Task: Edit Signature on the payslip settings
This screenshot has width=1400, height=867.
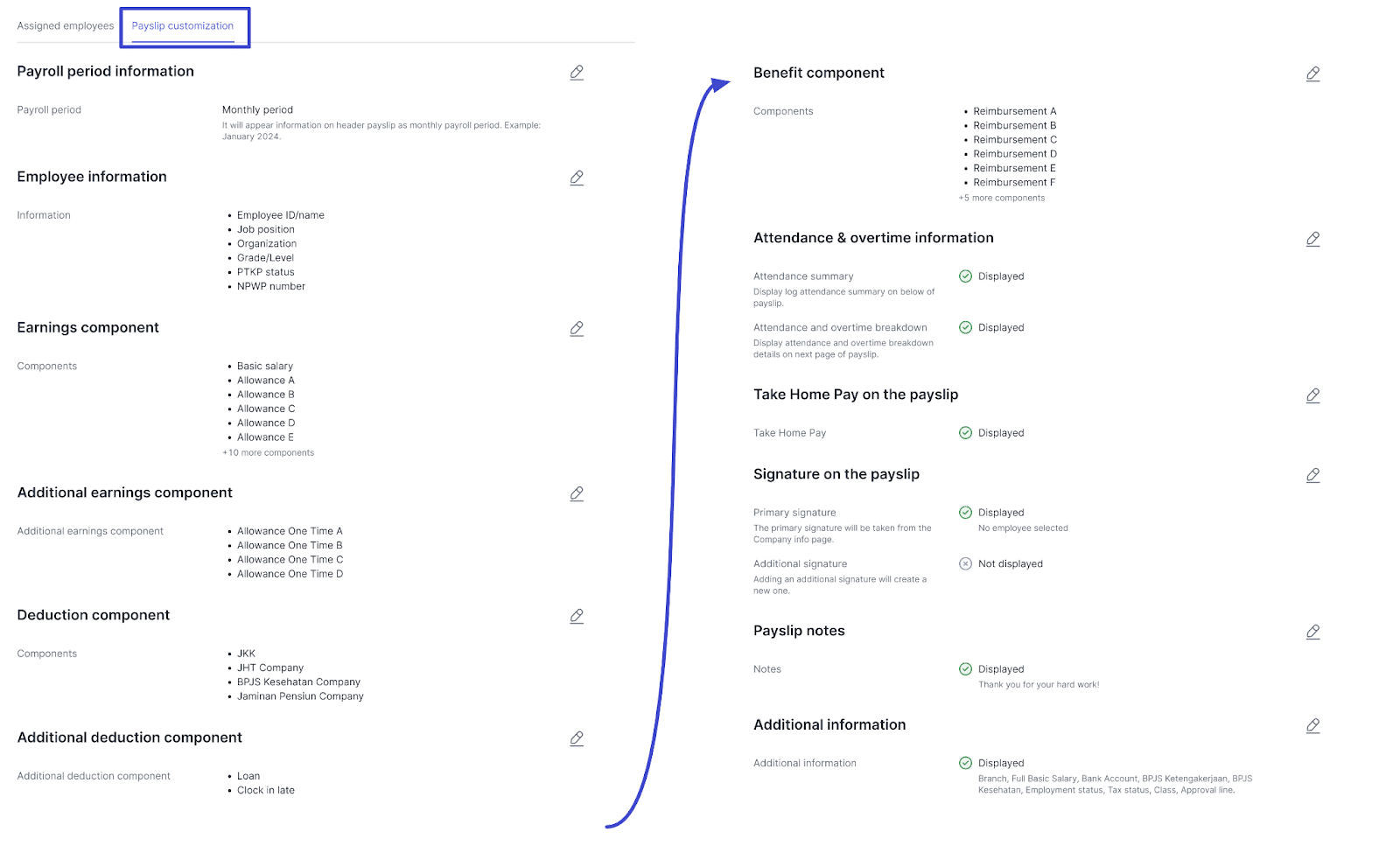Action: [x=1312, y=476]
